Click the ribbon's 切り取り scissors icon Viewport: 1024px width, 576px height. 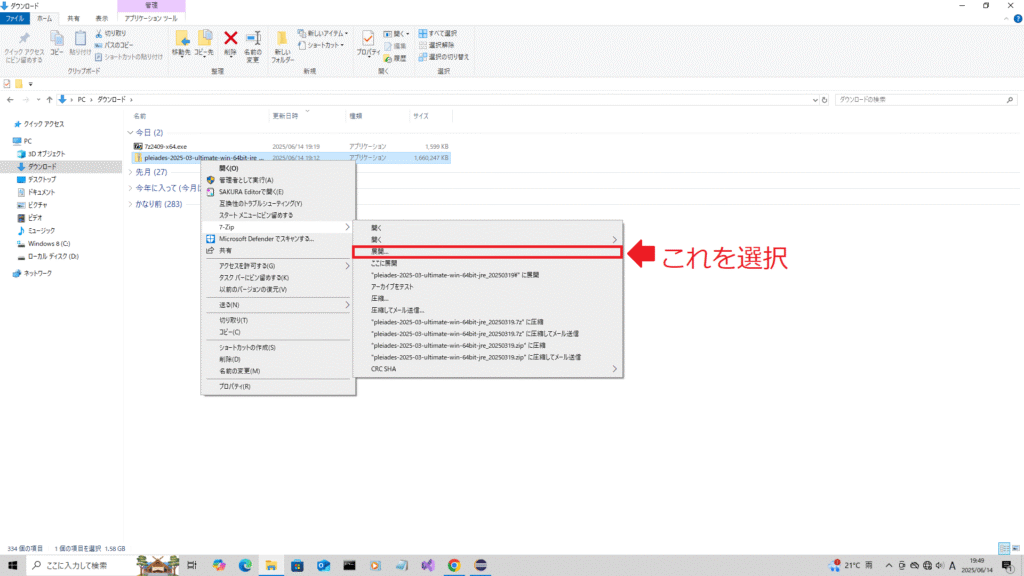pos(99,33)
